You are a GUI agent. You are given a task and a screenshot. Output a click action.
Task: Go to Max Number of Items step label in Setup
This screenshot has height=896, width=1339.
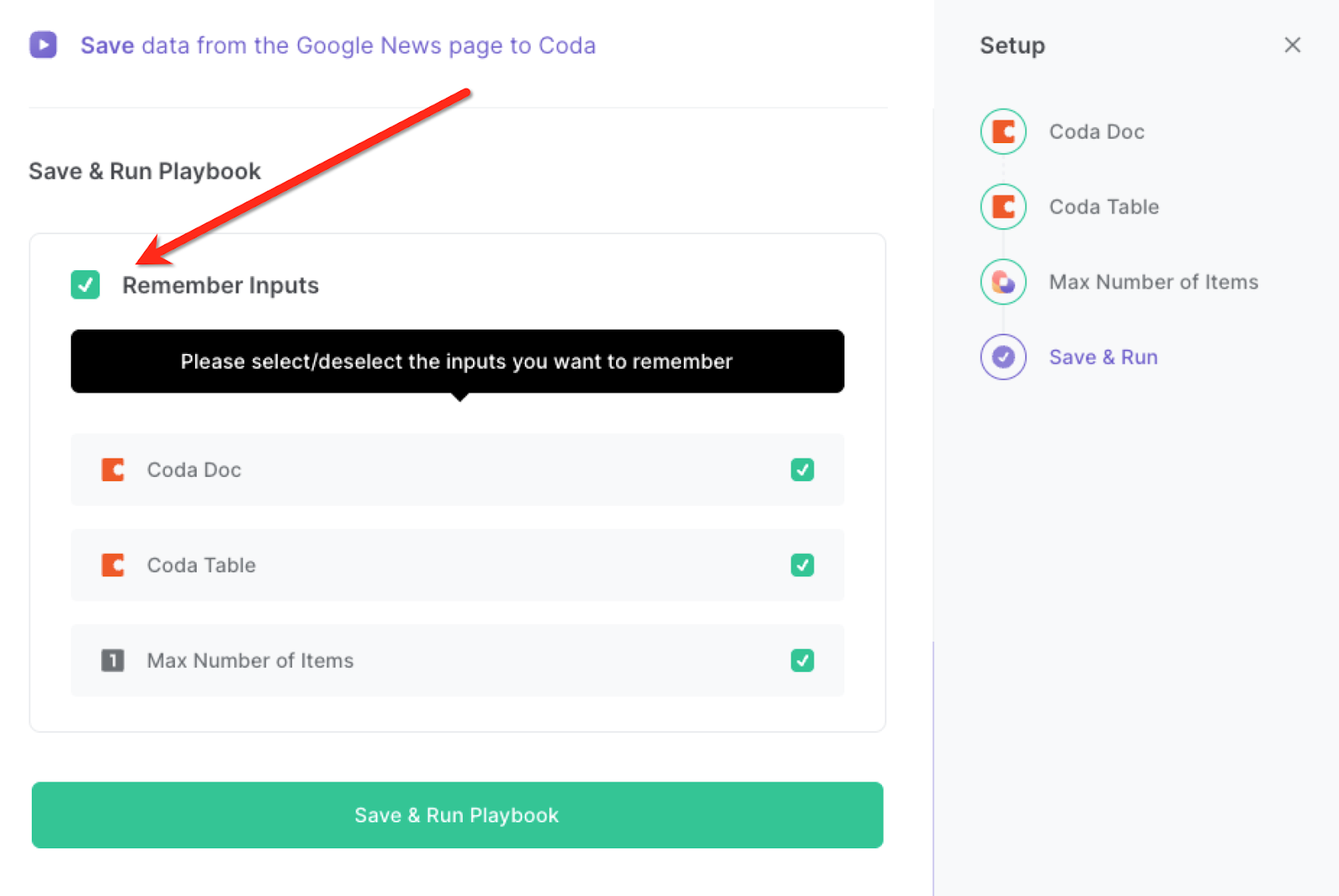click(x=1154, y=282)
